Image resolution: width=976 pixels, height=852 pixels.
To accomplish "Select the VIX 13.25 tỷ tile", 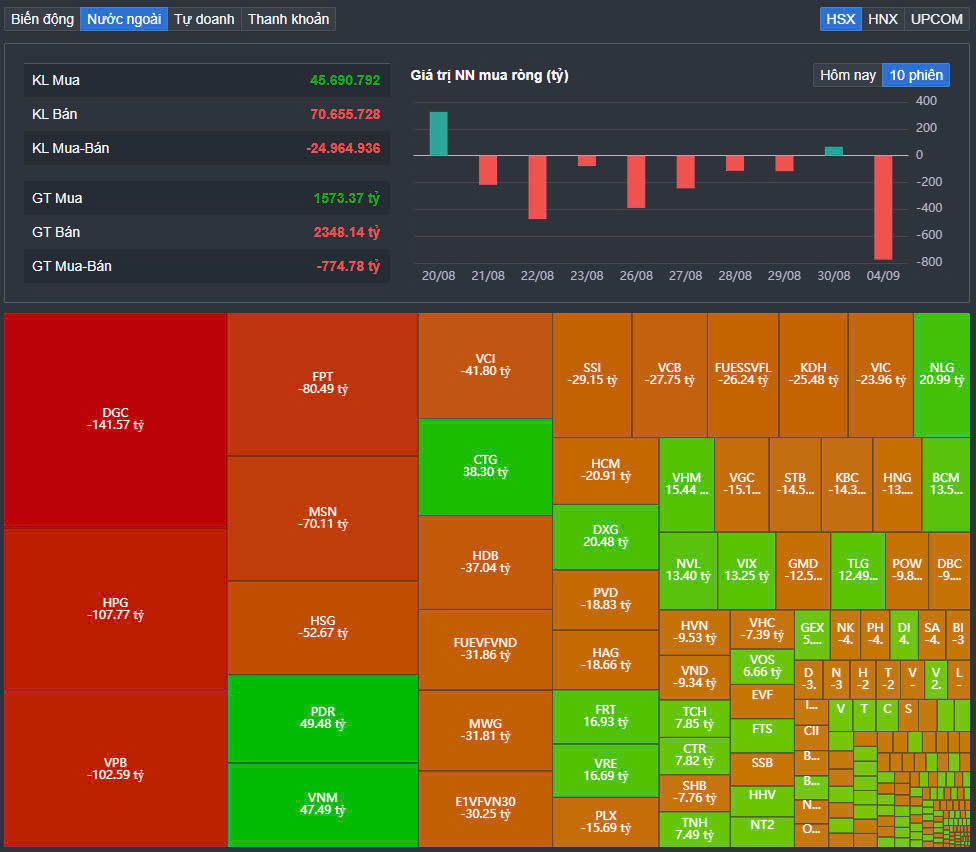I will pos(746,570).
